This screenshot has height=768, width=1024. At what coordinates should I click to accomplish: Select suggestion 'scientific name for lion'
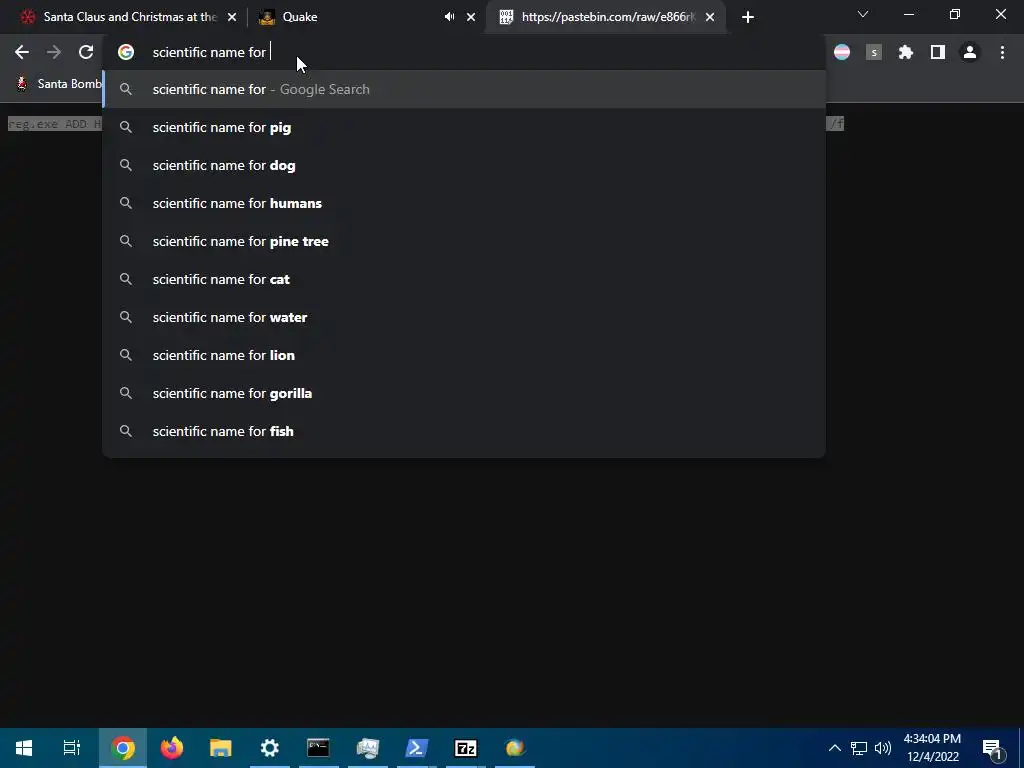pos(464,355)
